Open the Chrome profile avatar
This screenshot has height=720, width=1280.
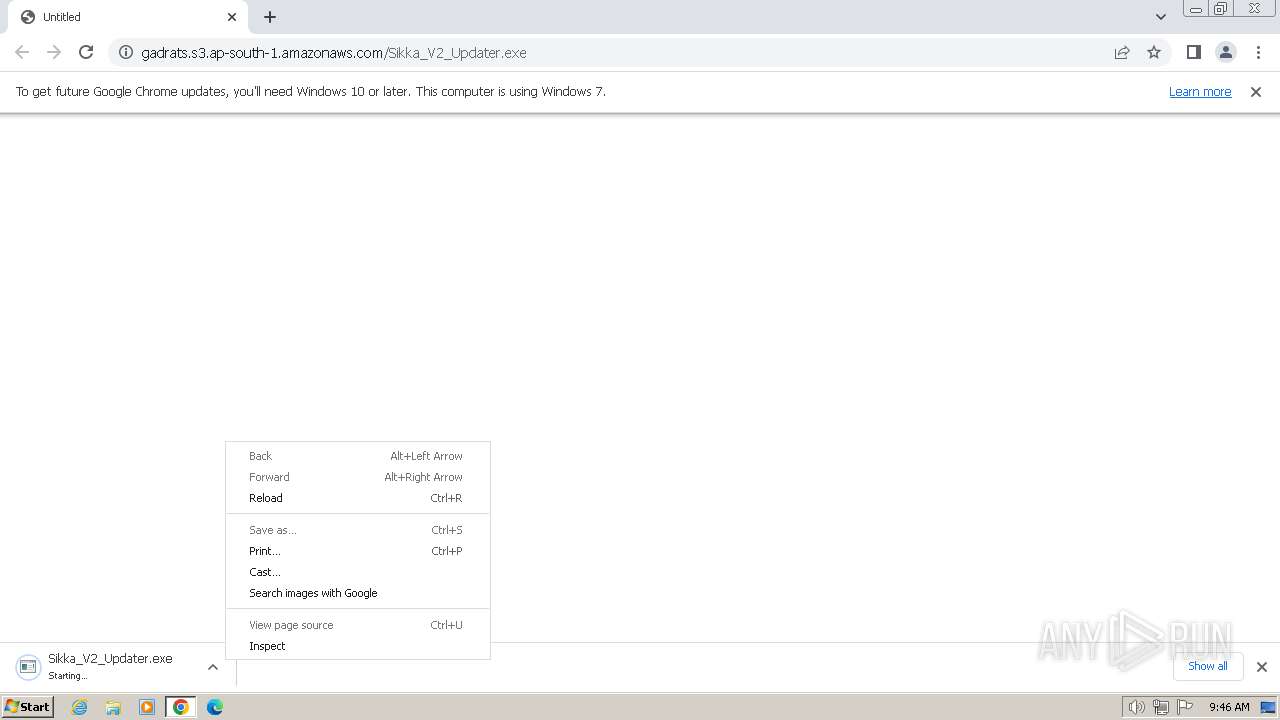pyautogui.click(x=1225, y=52)
